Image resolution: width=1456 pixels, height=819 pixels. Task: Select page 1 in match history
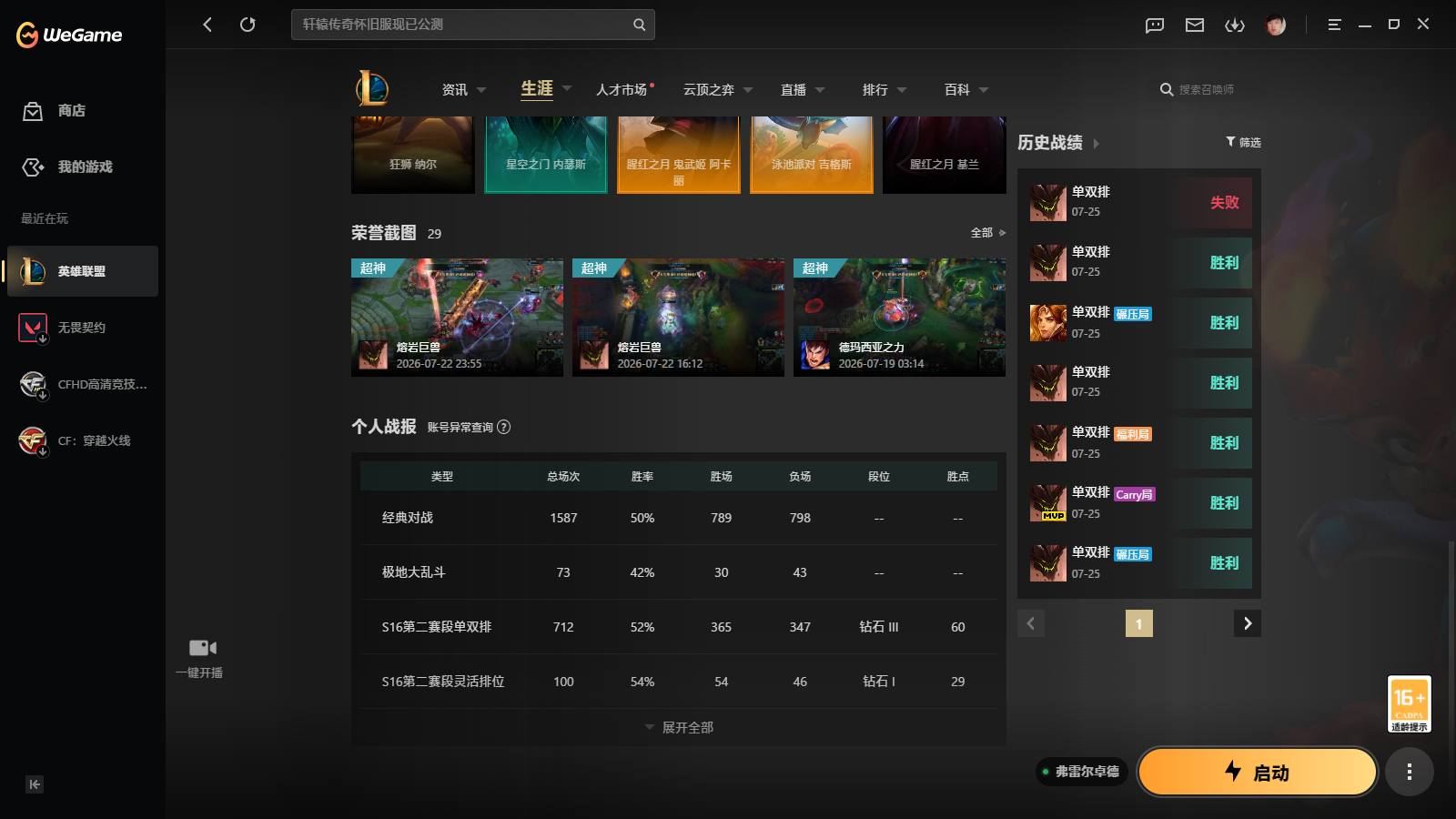coord(1139,623)
